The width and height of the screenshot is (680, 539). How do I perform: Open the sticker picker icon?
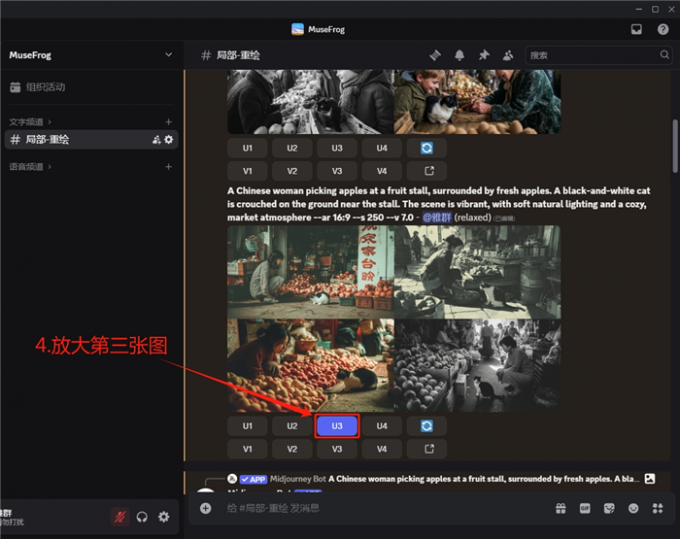(609, 508)
